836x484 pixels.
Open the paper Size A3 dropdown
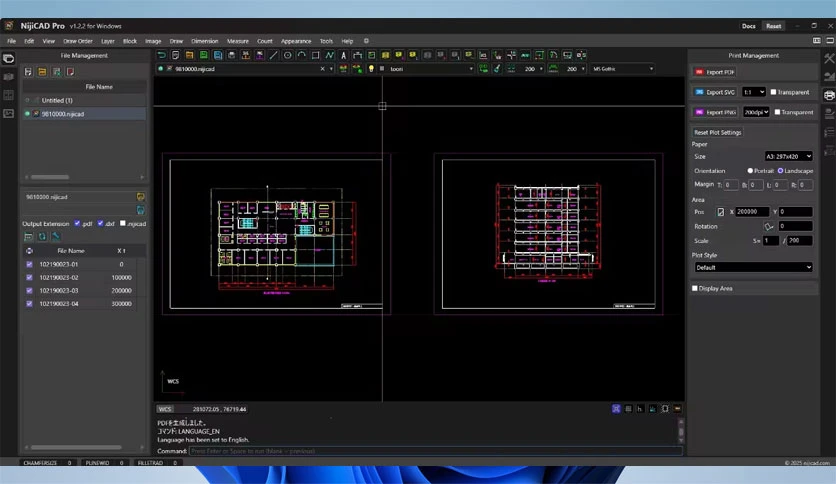[789, 156]
